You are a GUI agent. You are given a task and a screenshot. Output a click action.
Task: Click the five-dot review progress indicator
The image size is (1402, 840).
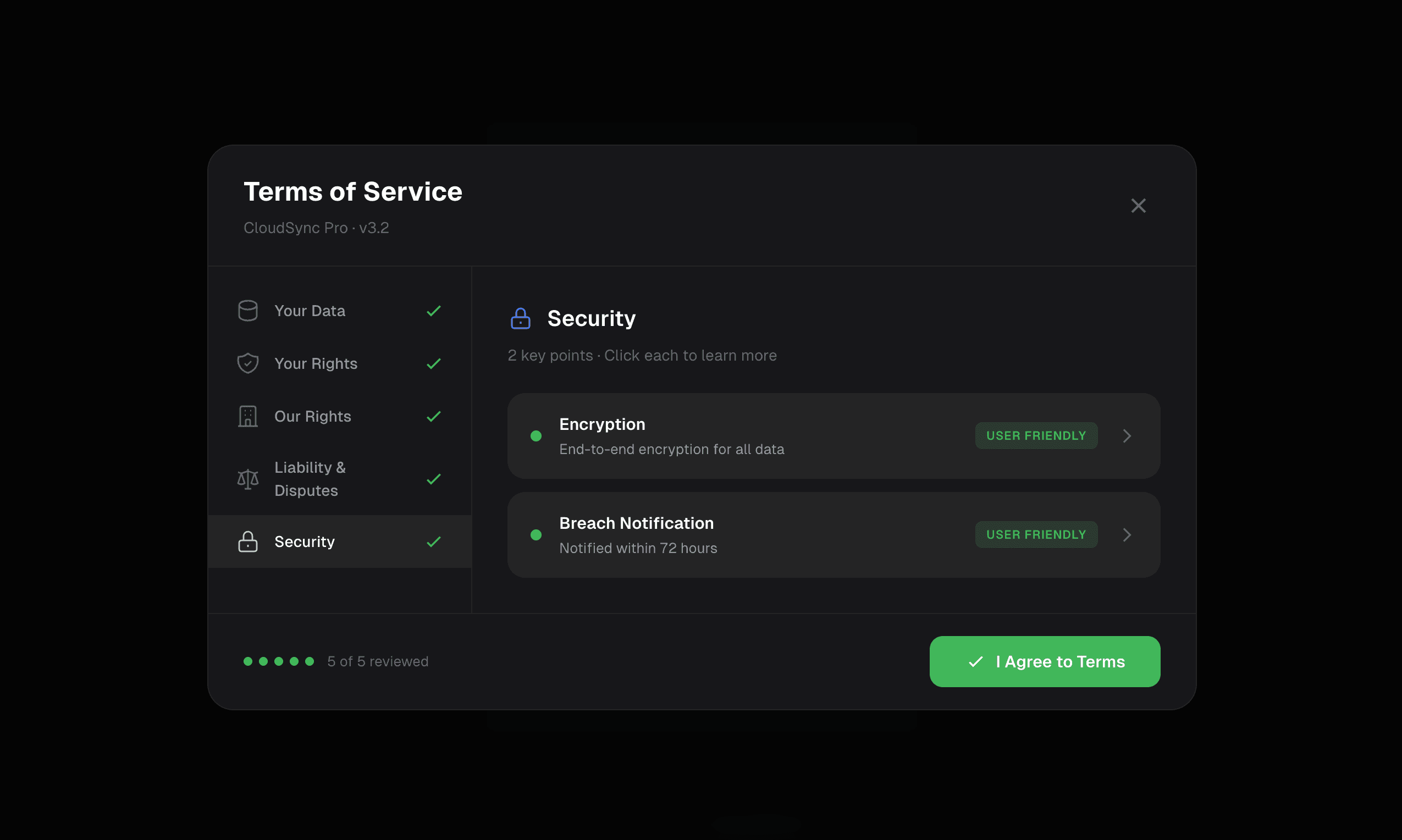coord(278,661)
